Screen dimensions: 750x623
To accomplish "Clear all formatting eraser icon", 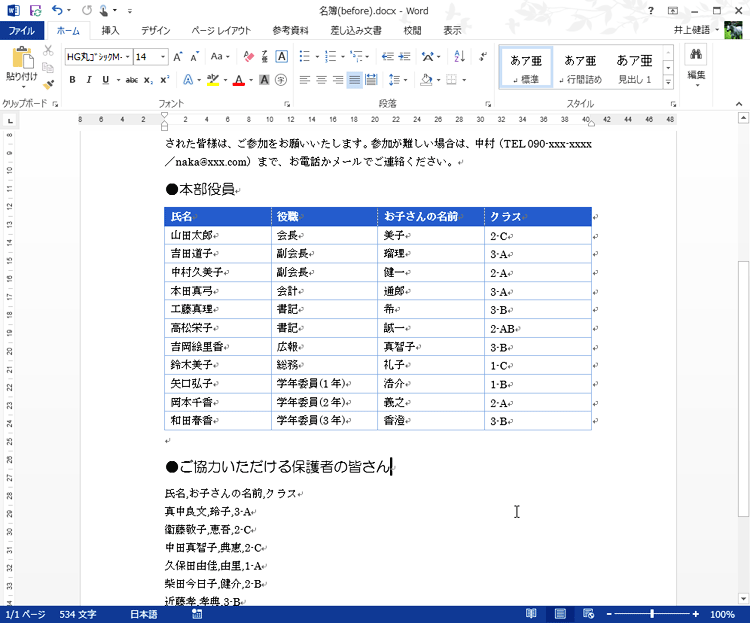I will (248, 57).
